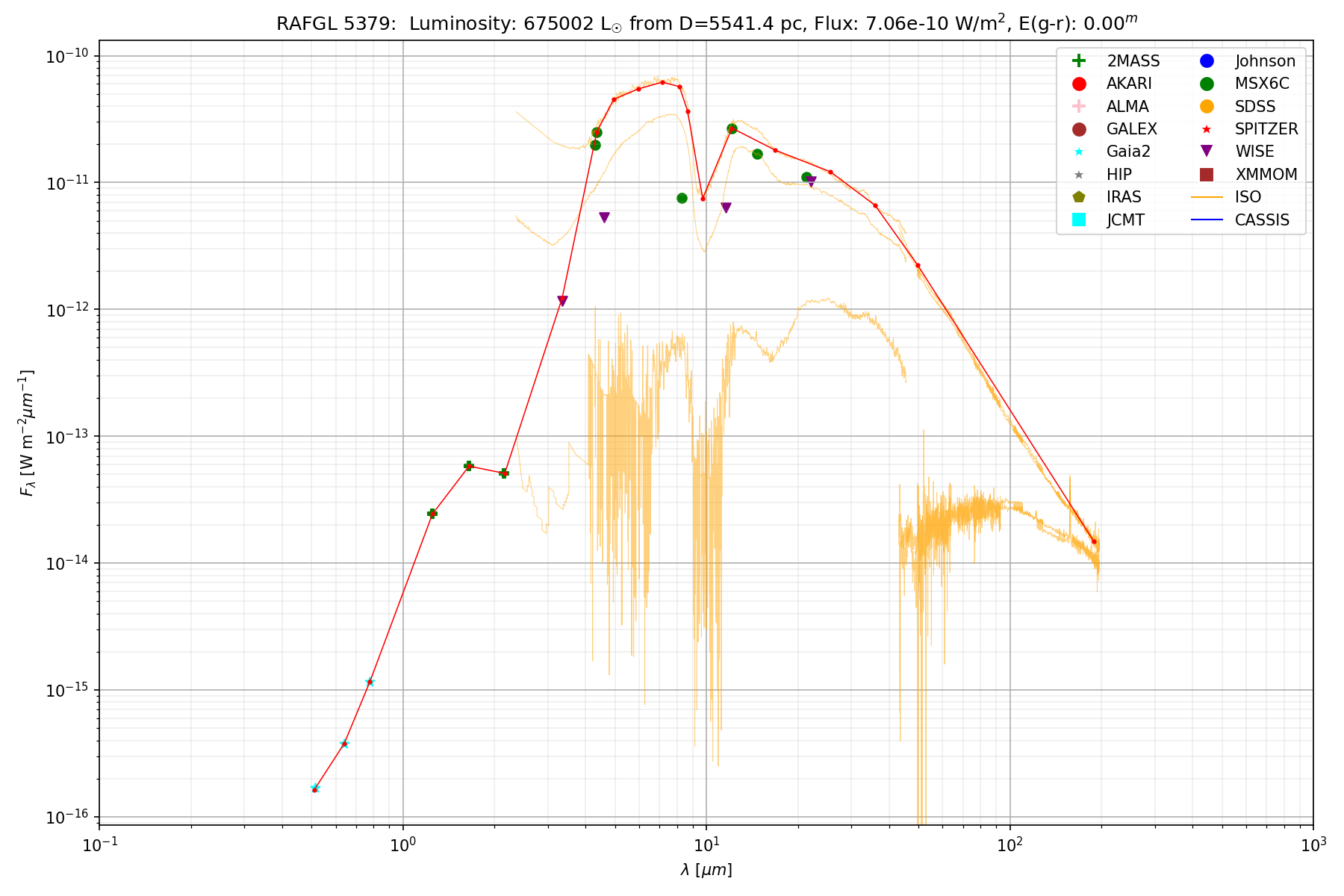Click the IRAS olive pentagon legend marker
This screenshot has height=896, width=1344.
(1078, 197)
